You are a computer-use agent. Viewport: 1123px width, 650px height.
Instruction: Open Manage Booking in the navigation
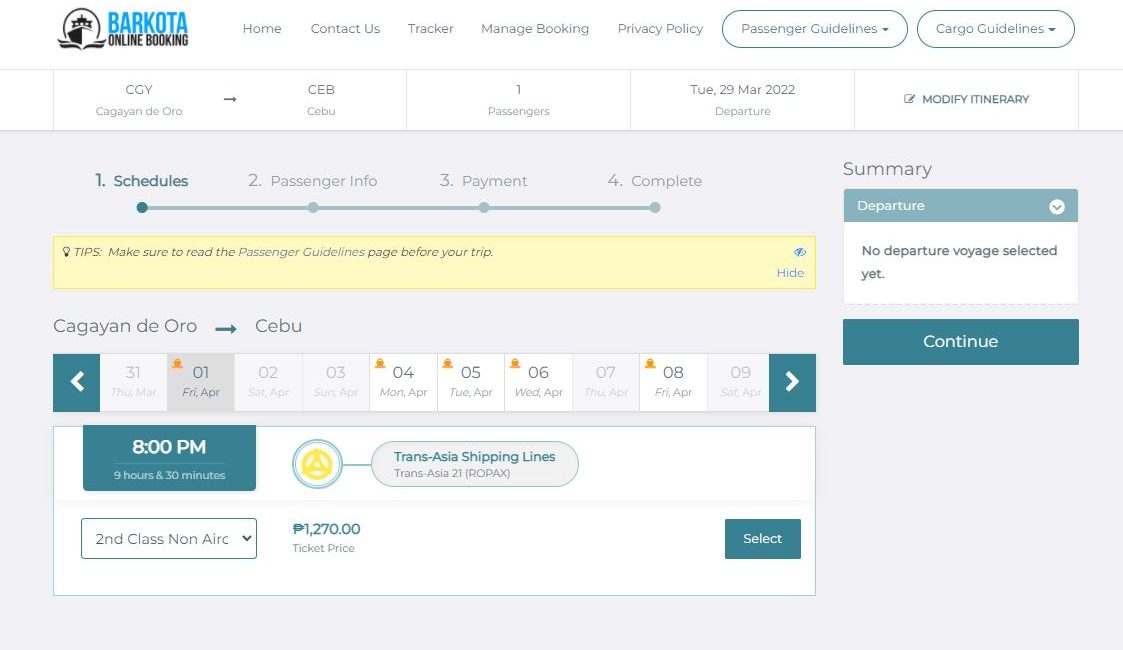coord(535,29)
